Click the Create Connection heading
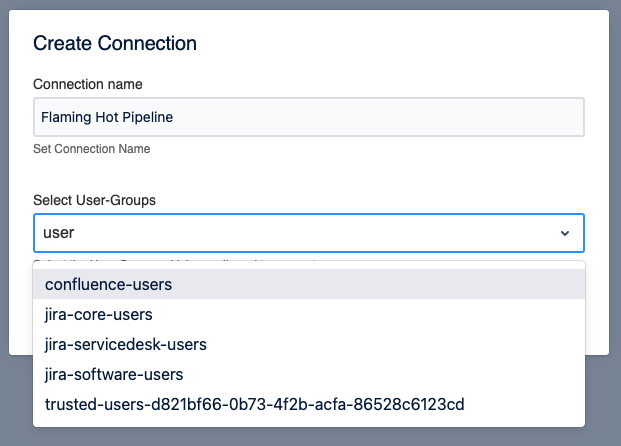 [x=115, y=43]
